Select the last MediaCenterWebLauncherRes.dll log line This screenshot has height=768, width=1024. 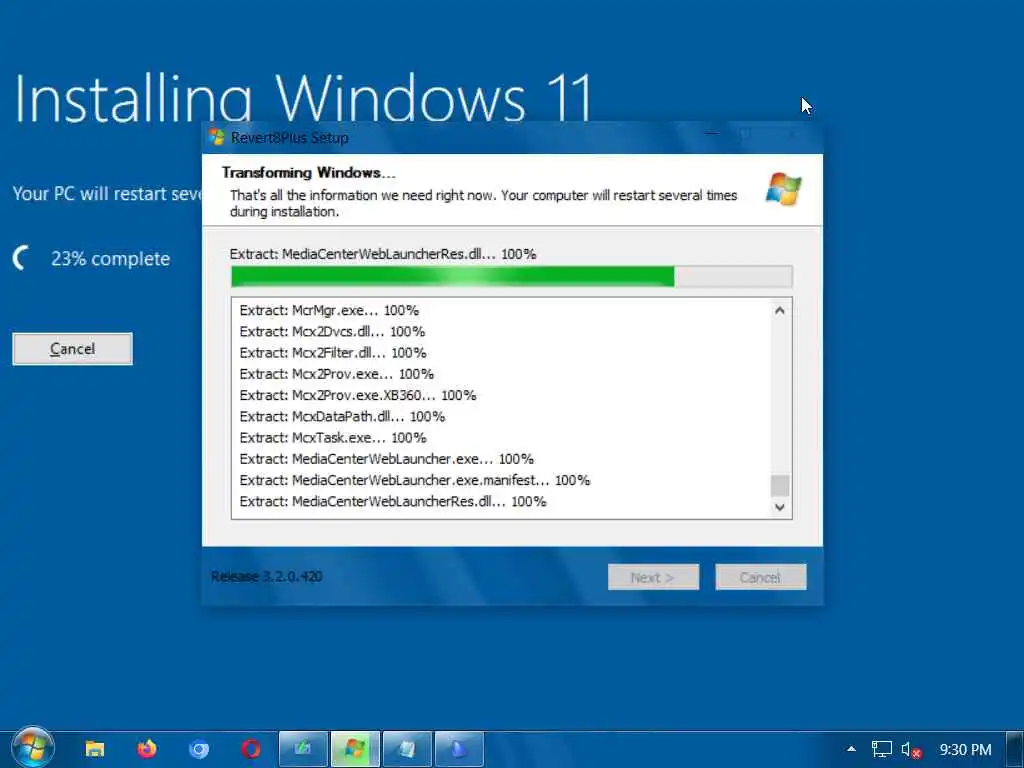click(392, 501)
